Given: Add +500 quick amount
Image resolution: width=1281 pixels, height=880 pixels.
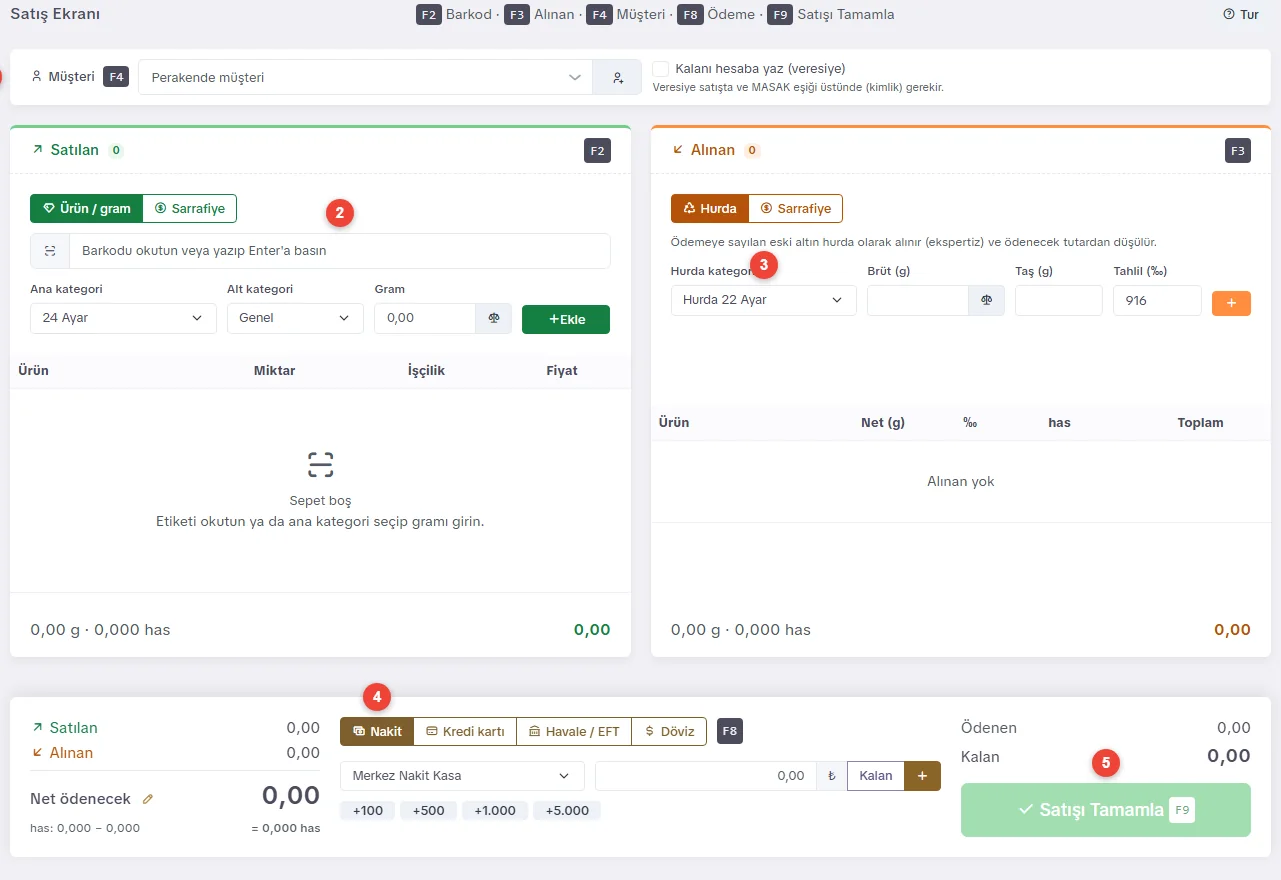Looking at the screenshot, I should click(x=429, y=810).
